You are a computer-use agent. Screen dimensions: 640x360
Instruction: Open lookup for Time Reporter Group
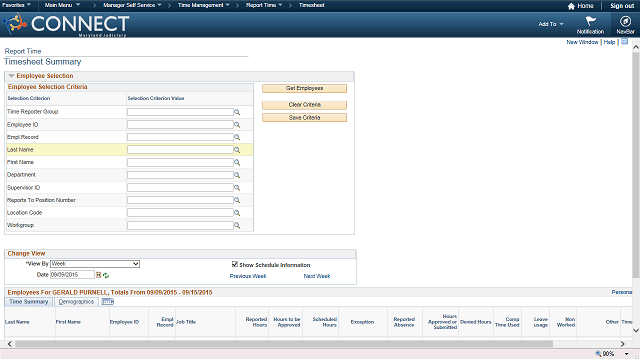(237, 112)
